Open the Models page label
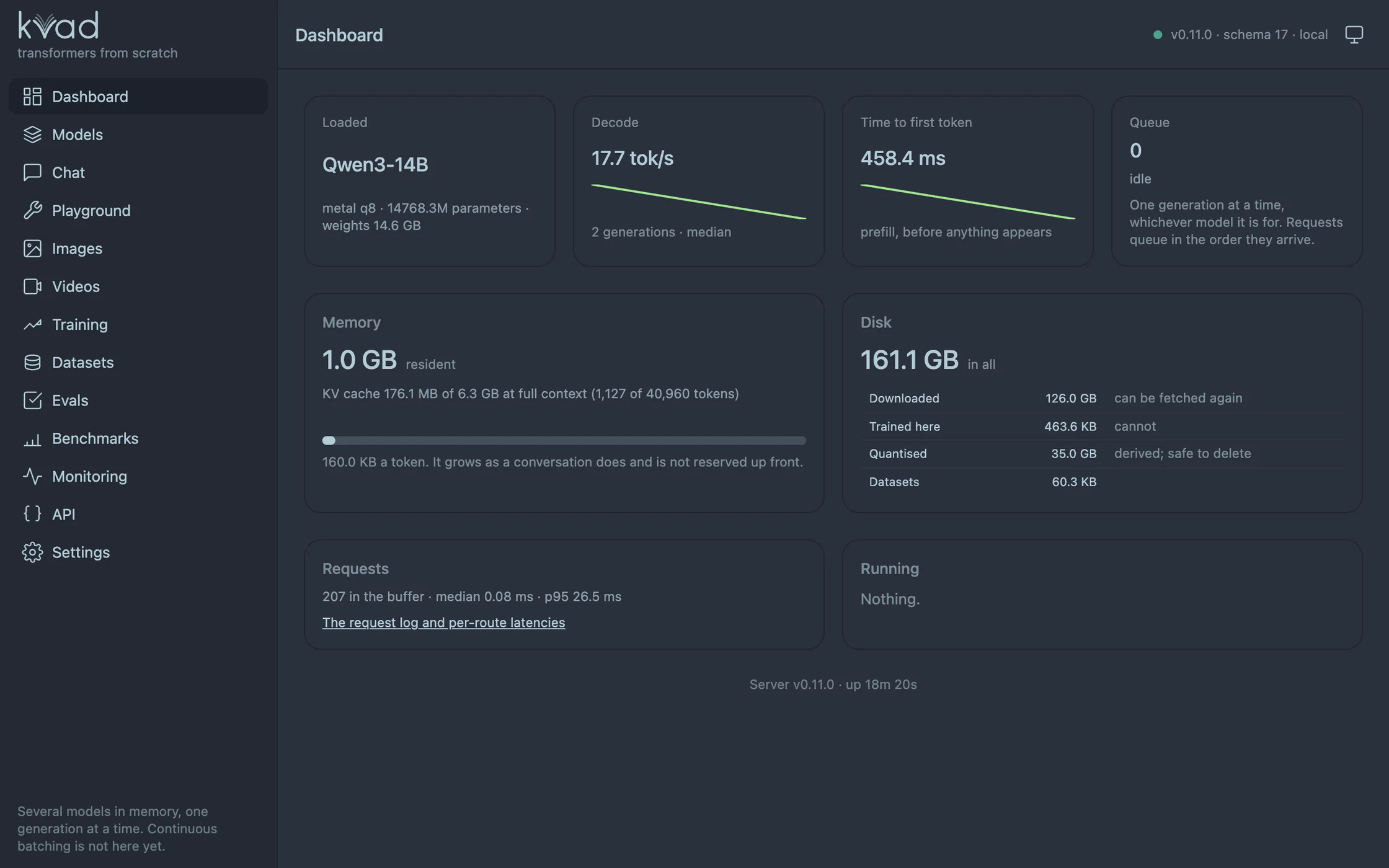The image size is (1389, 868). coord(78,134)
